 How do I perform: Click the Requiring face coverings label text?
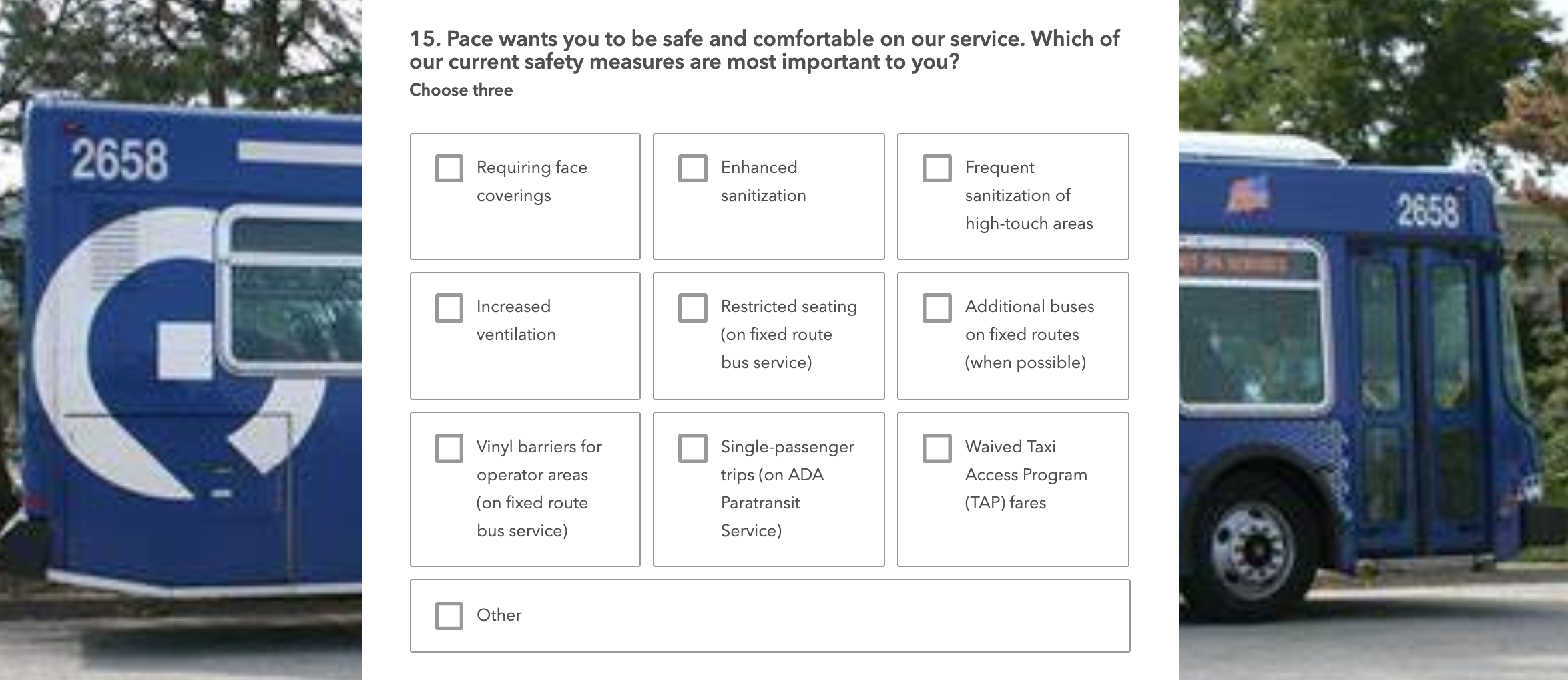532,181
